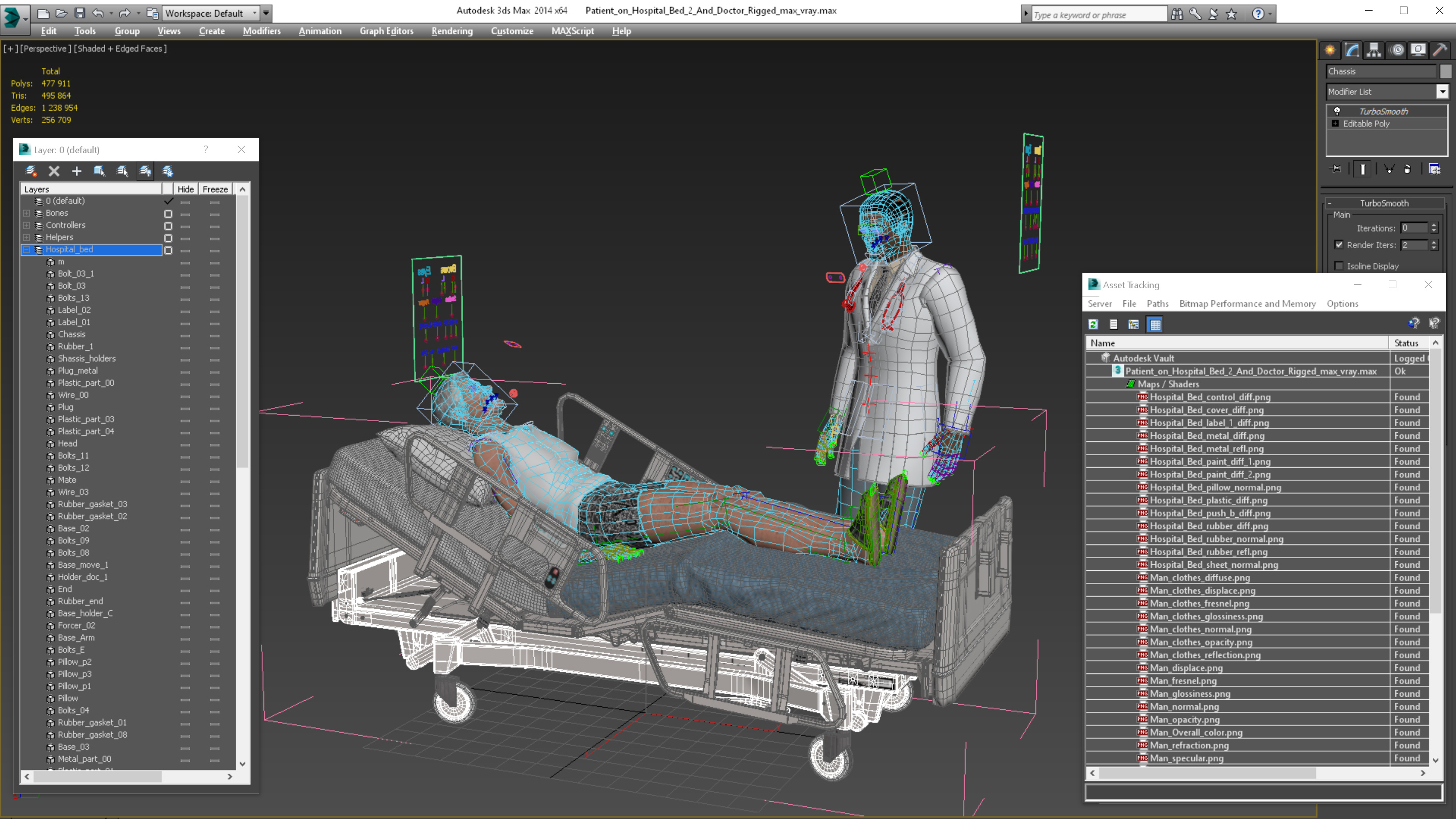This screenshot has height=819, width=1456.
Task: Click the Help question mark icon
Action: pyautogui.click(x=1258, y=14)
